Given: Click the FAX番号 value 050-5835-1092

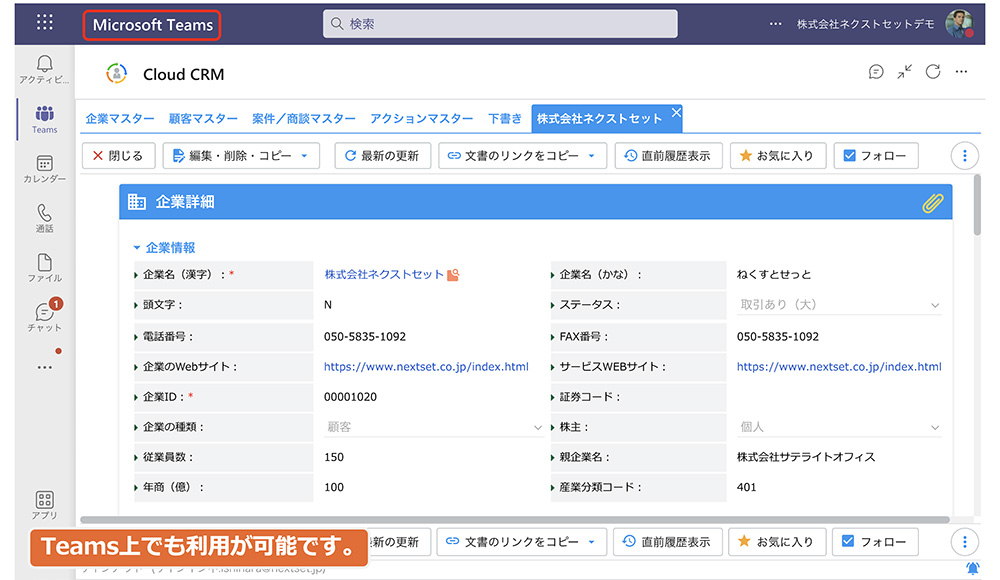Looking at the screenshot, I should click(x=777, y=337).
